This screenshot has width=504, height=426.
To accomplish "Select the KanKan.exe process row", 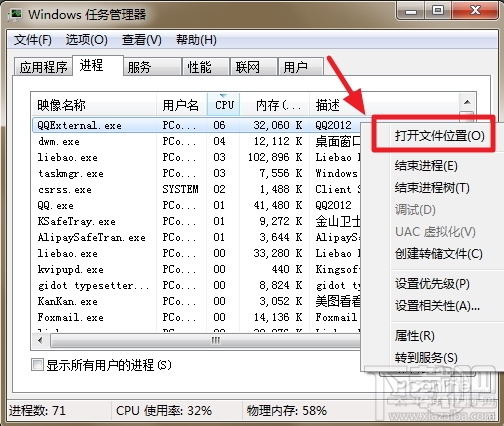I will click(x=197, y=301).
